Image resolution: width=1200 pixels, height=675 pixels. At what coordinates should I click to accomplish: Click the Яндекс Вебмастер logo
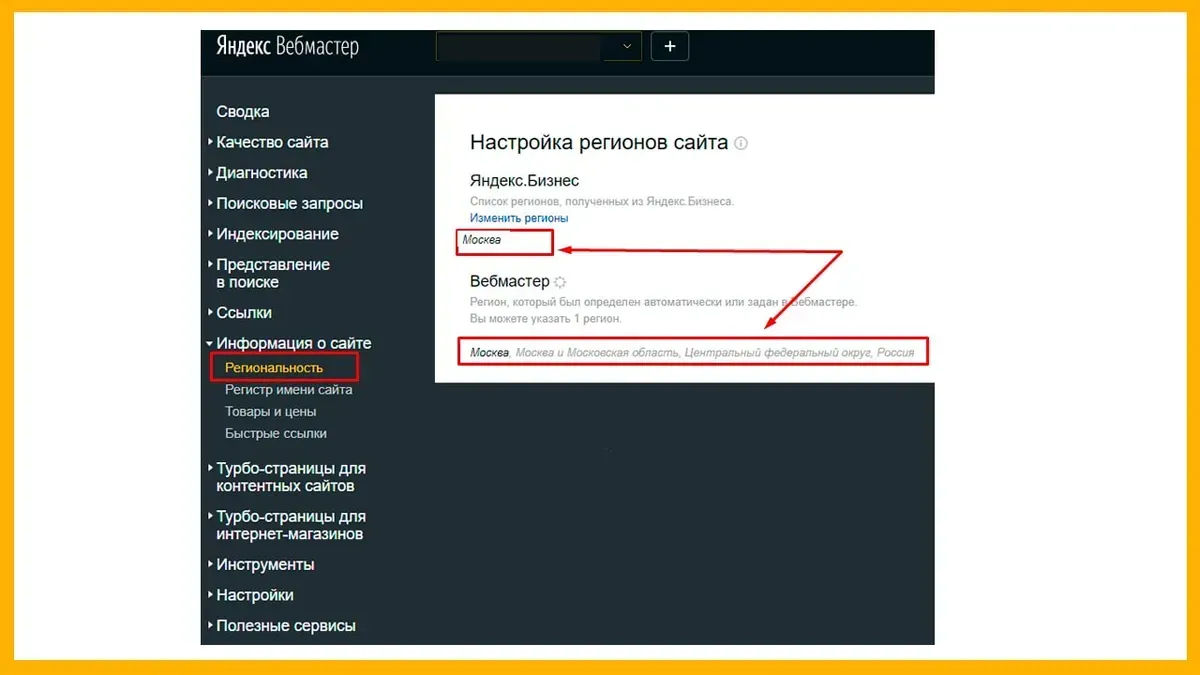287,47
